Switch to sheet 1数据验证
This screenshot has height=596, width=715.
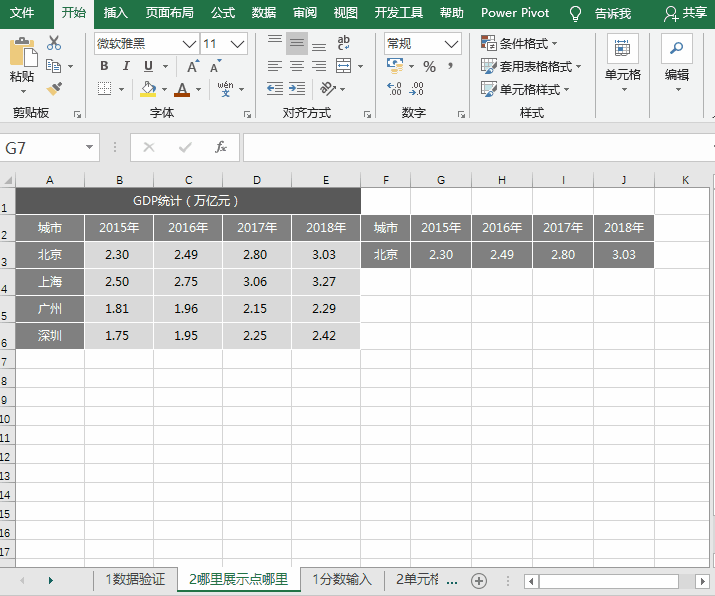tap(135, 579)
